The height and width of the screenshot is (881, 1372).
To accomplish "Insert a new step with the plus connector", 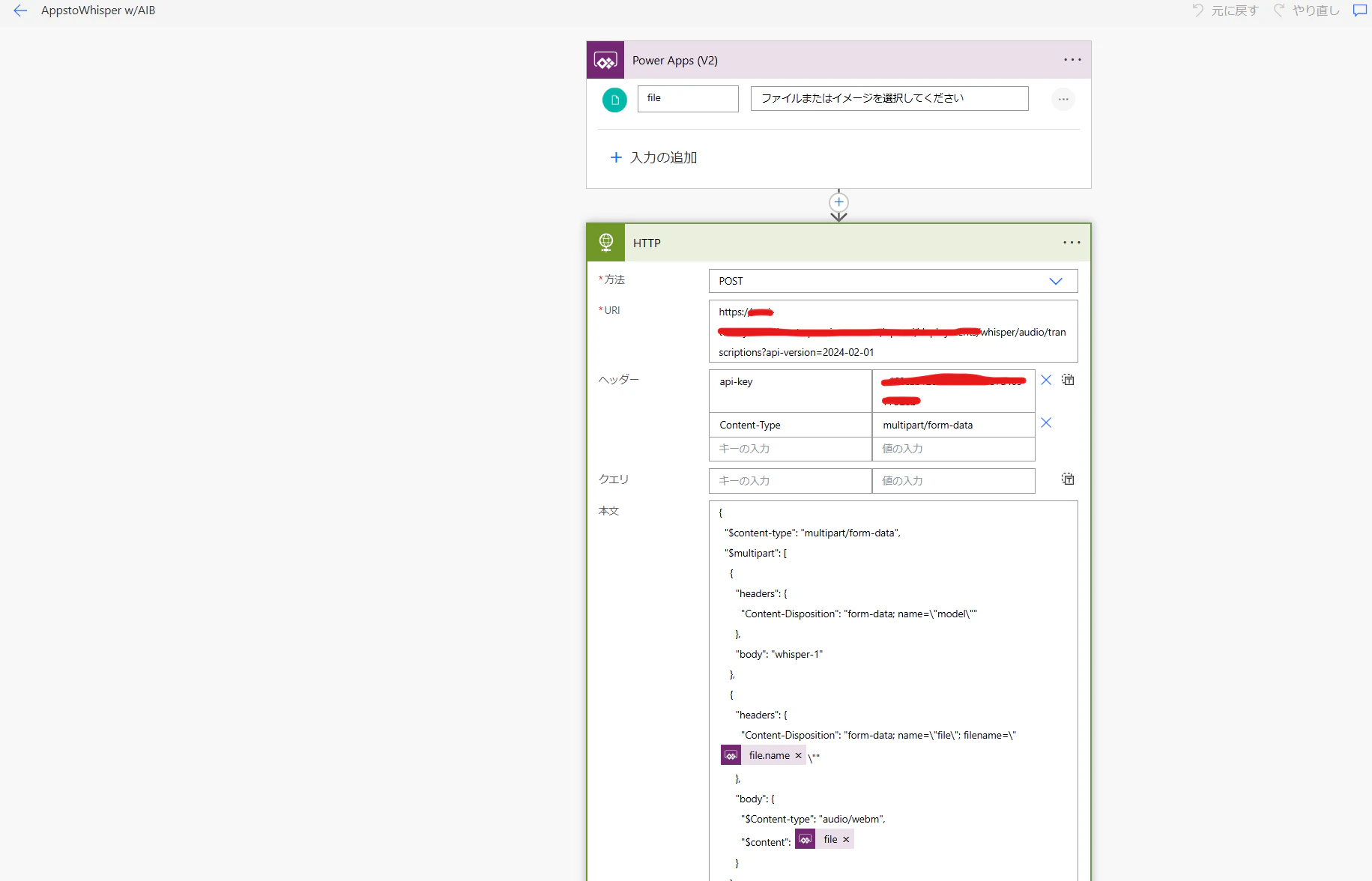I will click(x=838, y=202).
